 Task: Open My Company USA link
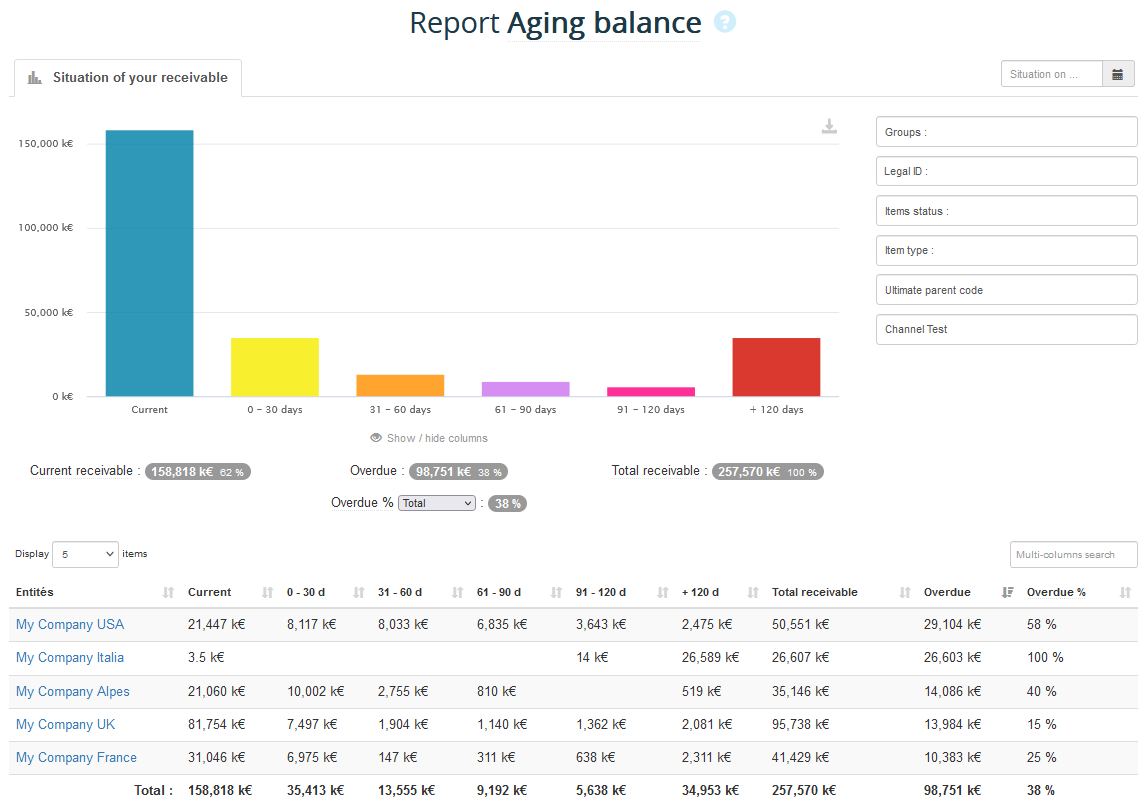tap(70, 625)
